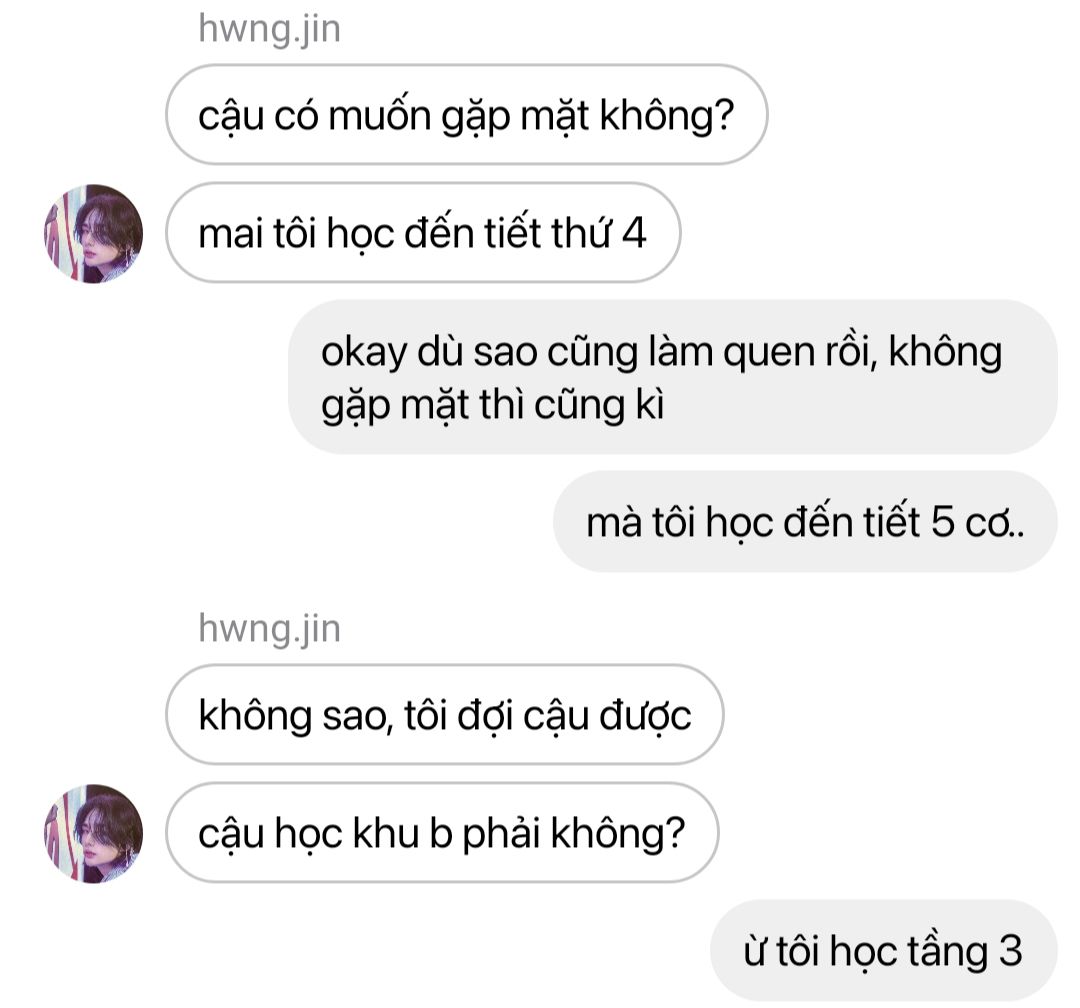This screenshot has height=1008, width=1080.
Task: Select the sent message 'ừ tôi học tầng 3'
Action: [884, 951]
